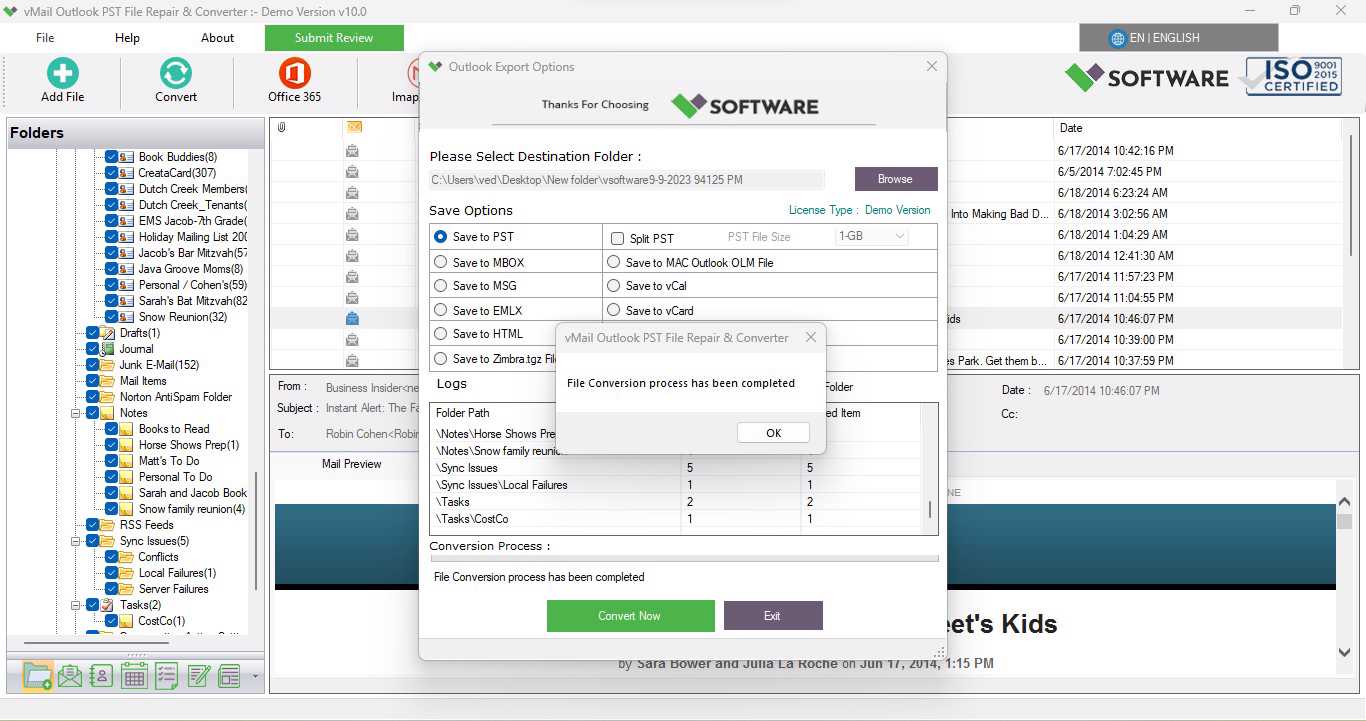Select Save to MAC Outlook OLM File option

614,262
